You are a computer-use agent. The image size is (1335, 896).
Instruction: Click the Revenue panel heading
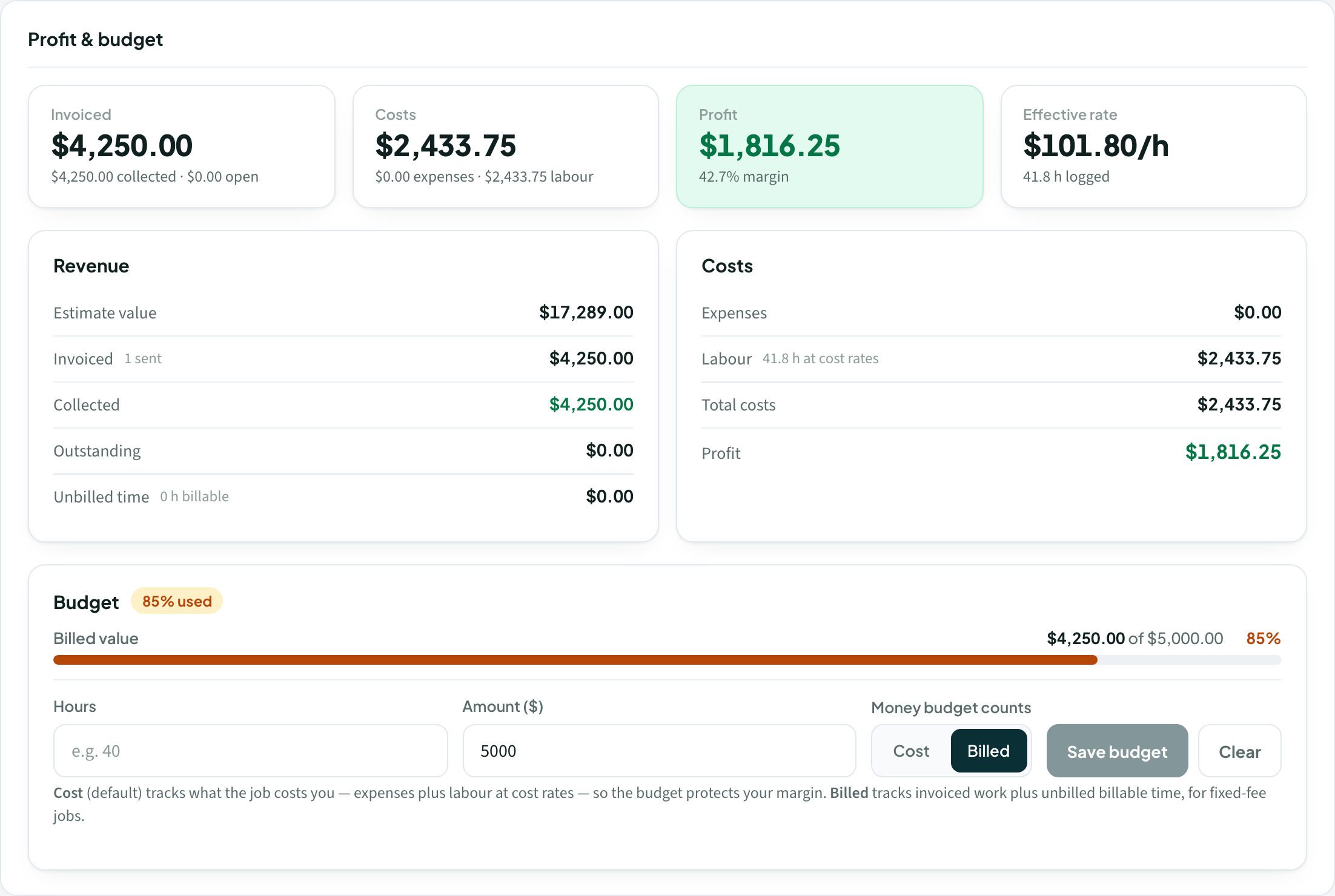coord(91,266)
